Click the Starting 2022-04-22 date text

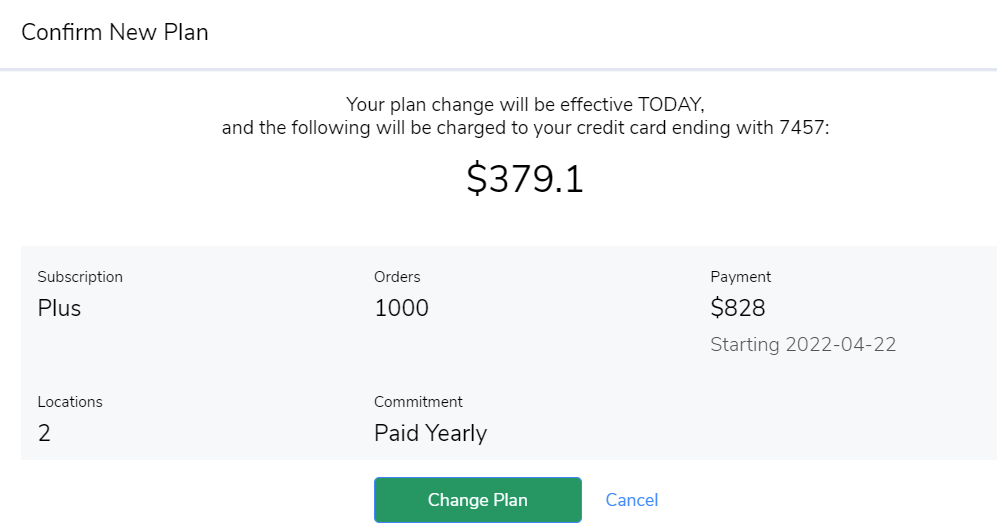(803, 345)
